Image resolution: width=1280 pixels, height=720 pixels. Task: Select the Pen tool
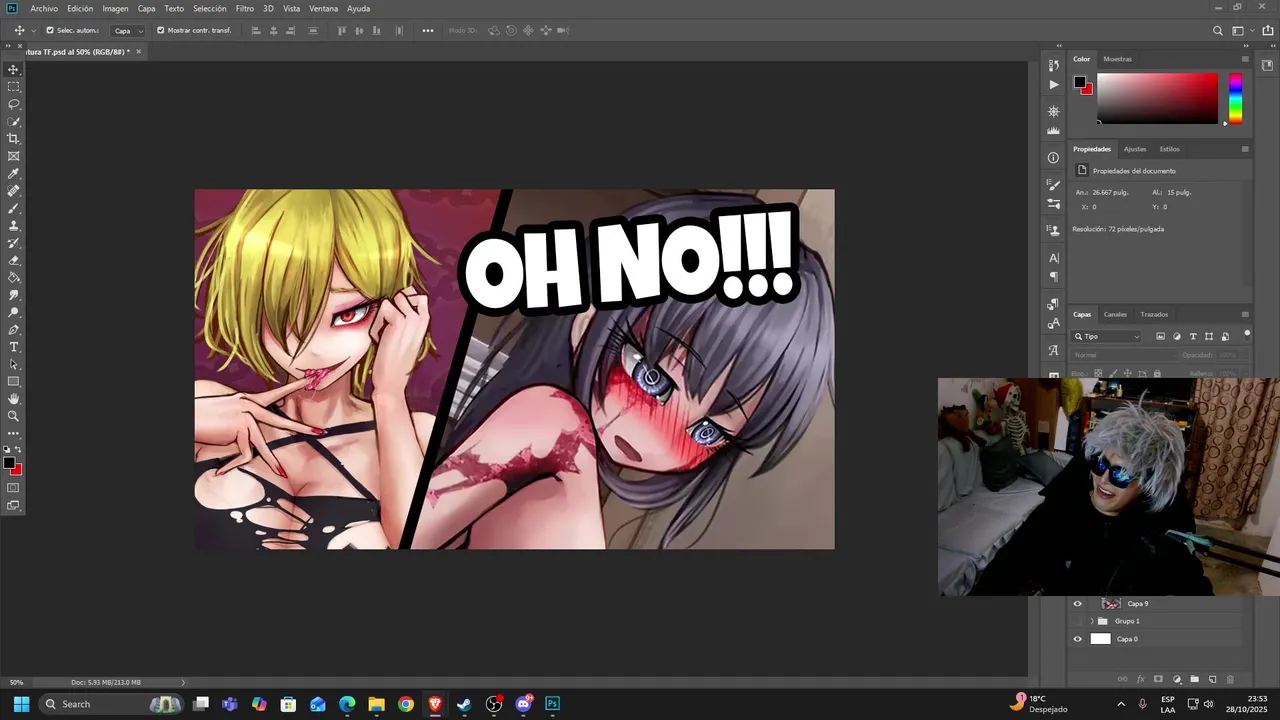click(x=14, y=330)
